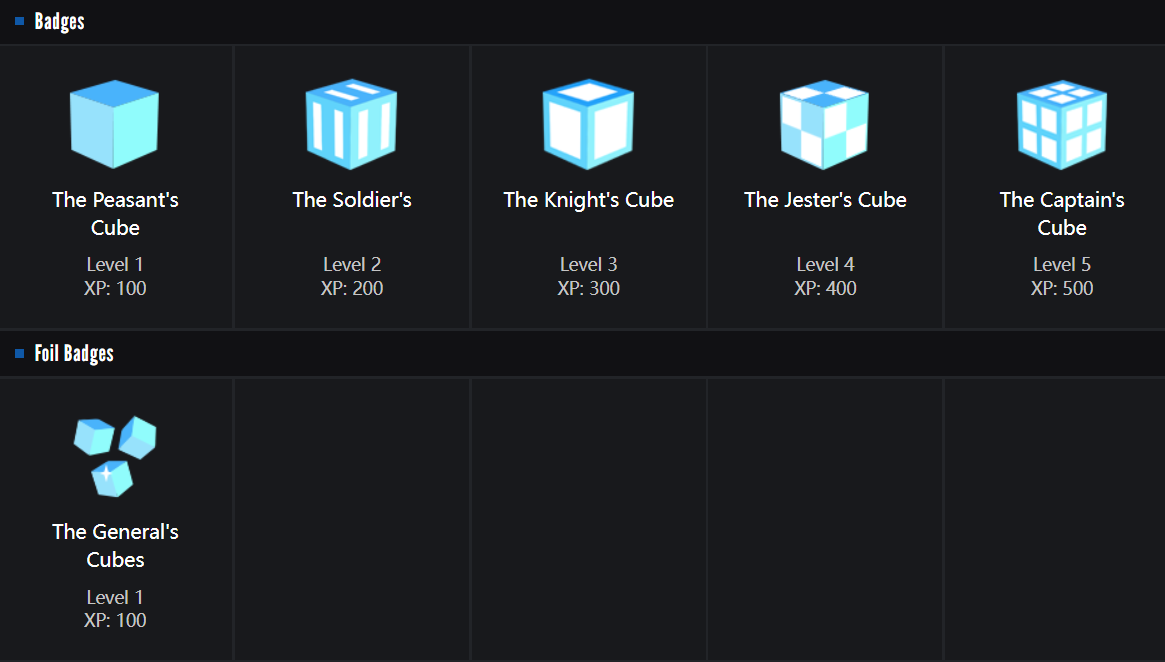The width and height of the screenshot is (1165, 662).
Task: Click "The Jester's Cube" title text
Action: (825, 200)
